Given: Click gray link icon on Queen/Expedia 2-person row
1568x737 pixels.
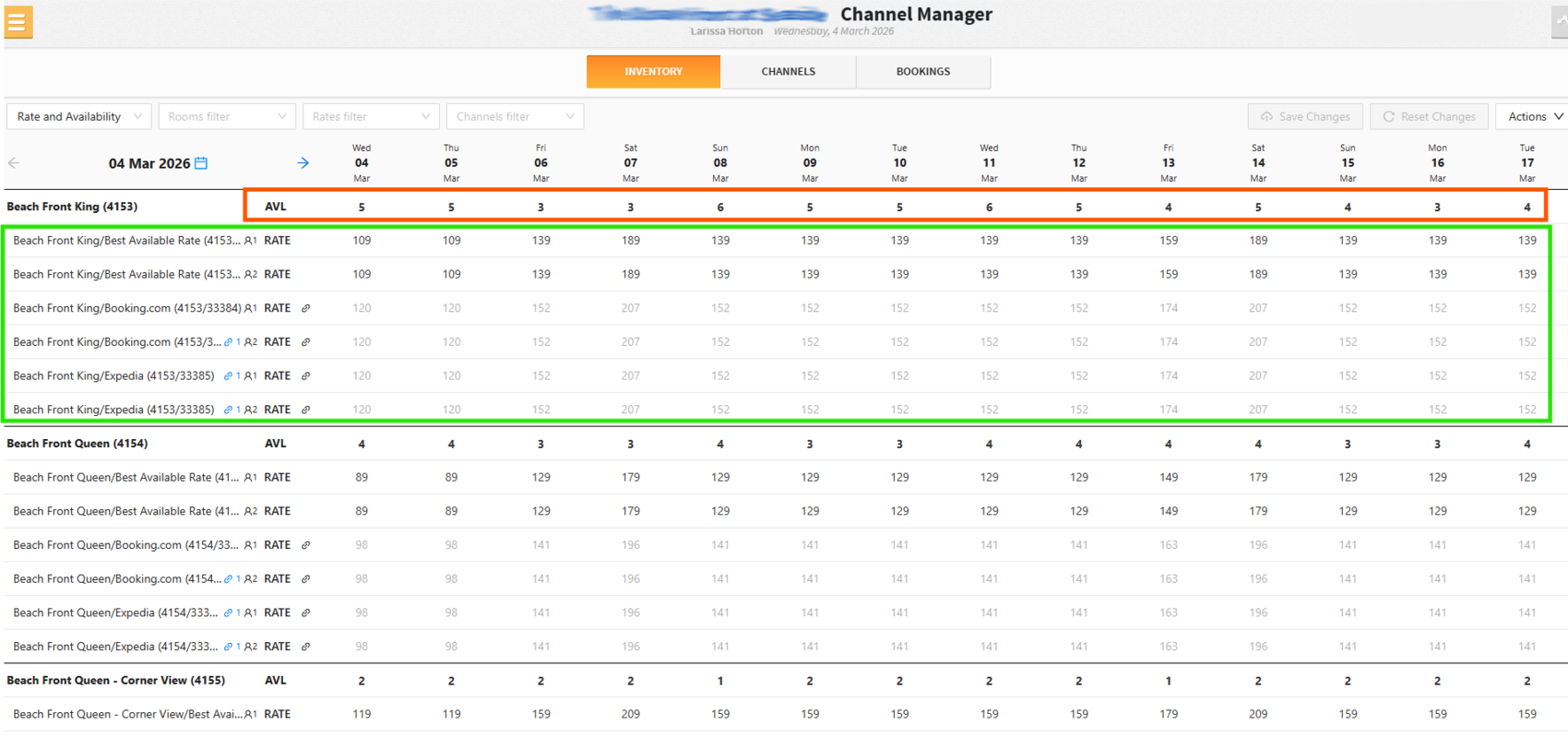Looking at the screenshot, I should tap(306, 647).
